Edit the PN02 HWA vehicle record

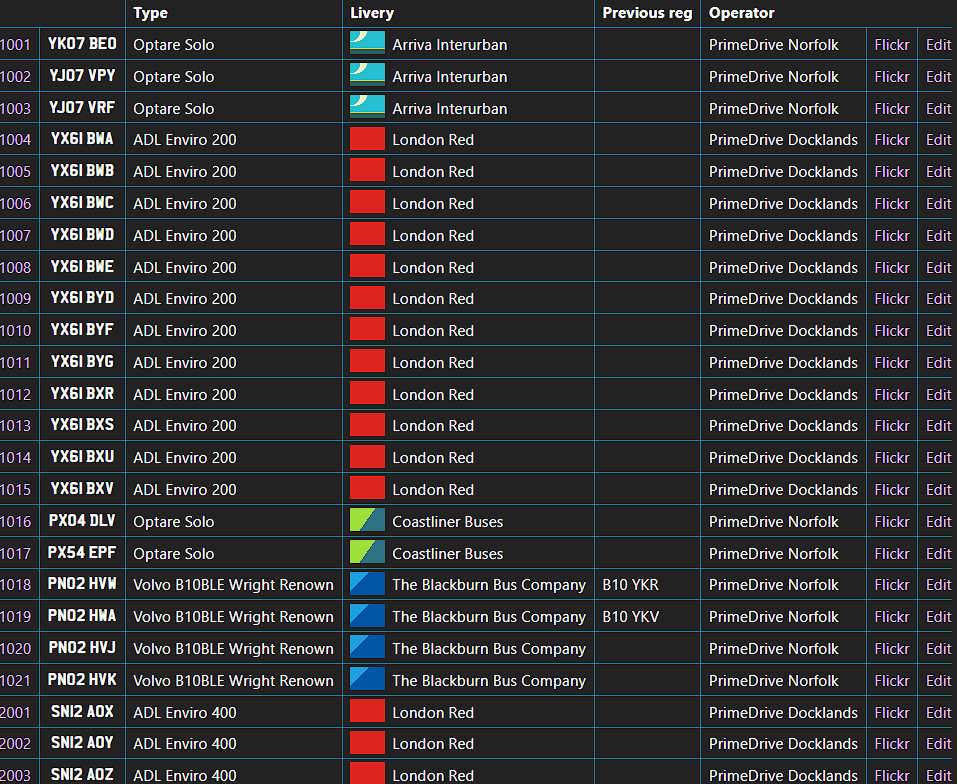pyautogui.click(x=938, y=617)
